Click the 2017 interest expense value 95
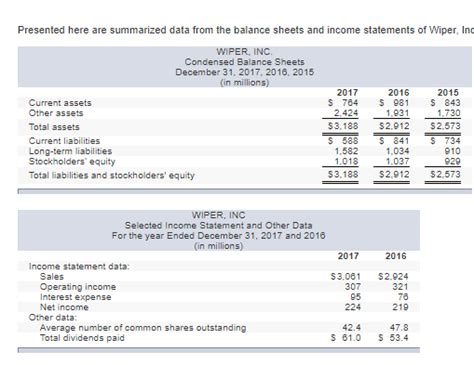Image resolution: width=474 pixels, height=365 pixels. point(356,297)
